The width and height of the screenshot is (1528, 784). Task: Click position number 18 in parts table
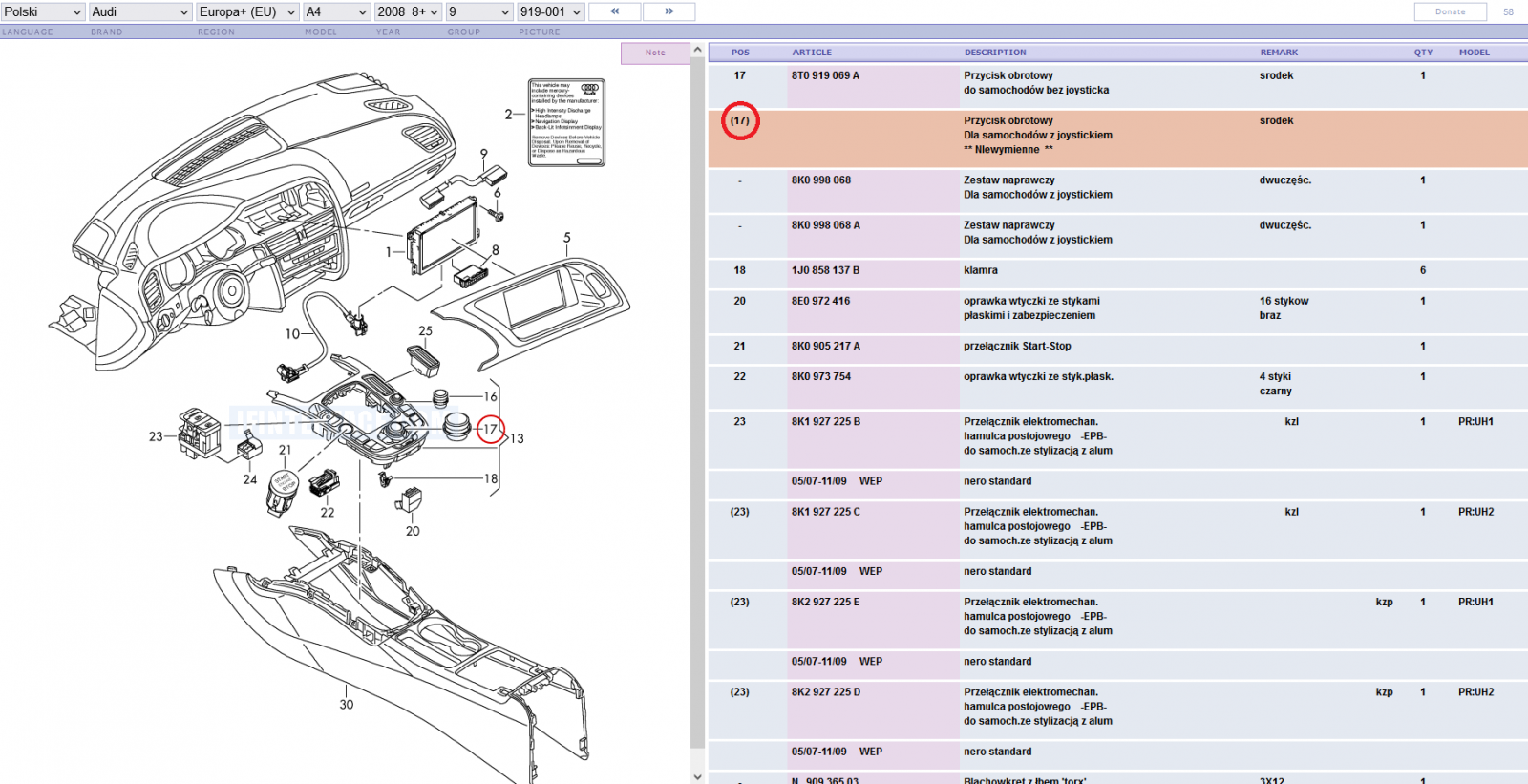(x=740, y=270)
